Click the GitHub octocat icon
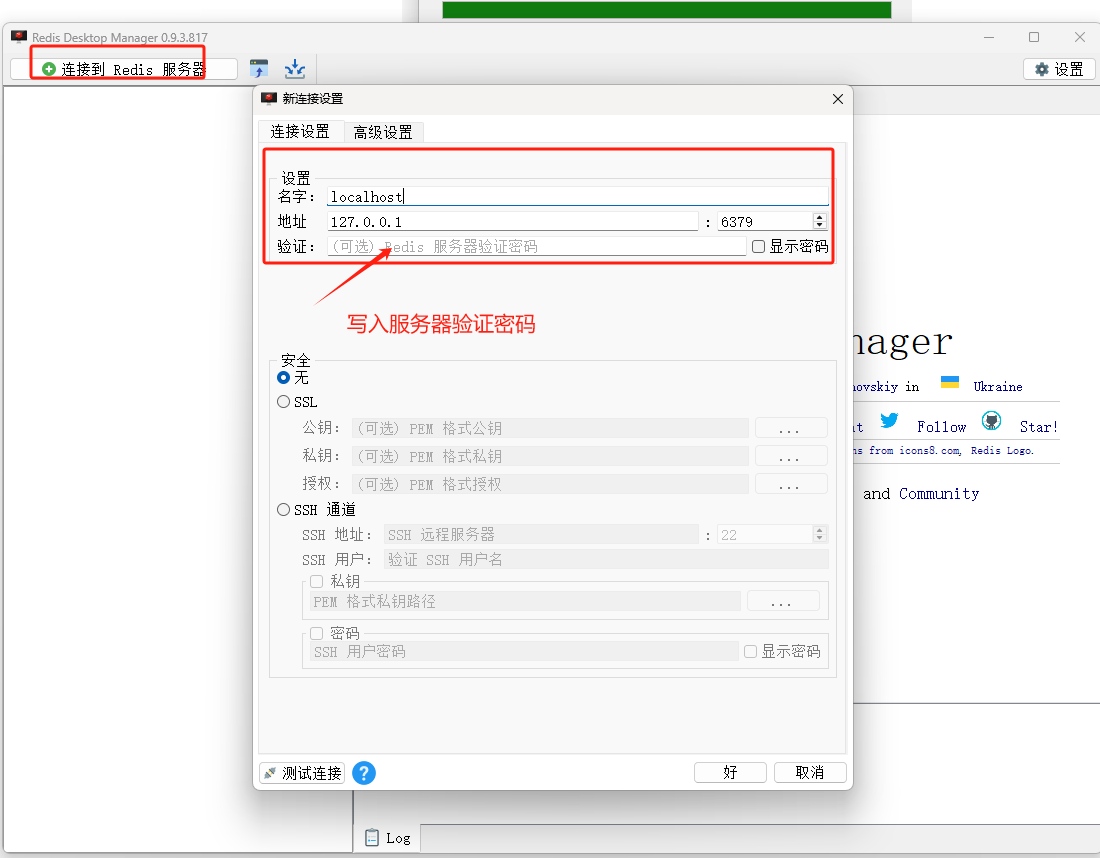This screenshot has width=1100, height=858. pyautogui.click(x=991, y=421)
